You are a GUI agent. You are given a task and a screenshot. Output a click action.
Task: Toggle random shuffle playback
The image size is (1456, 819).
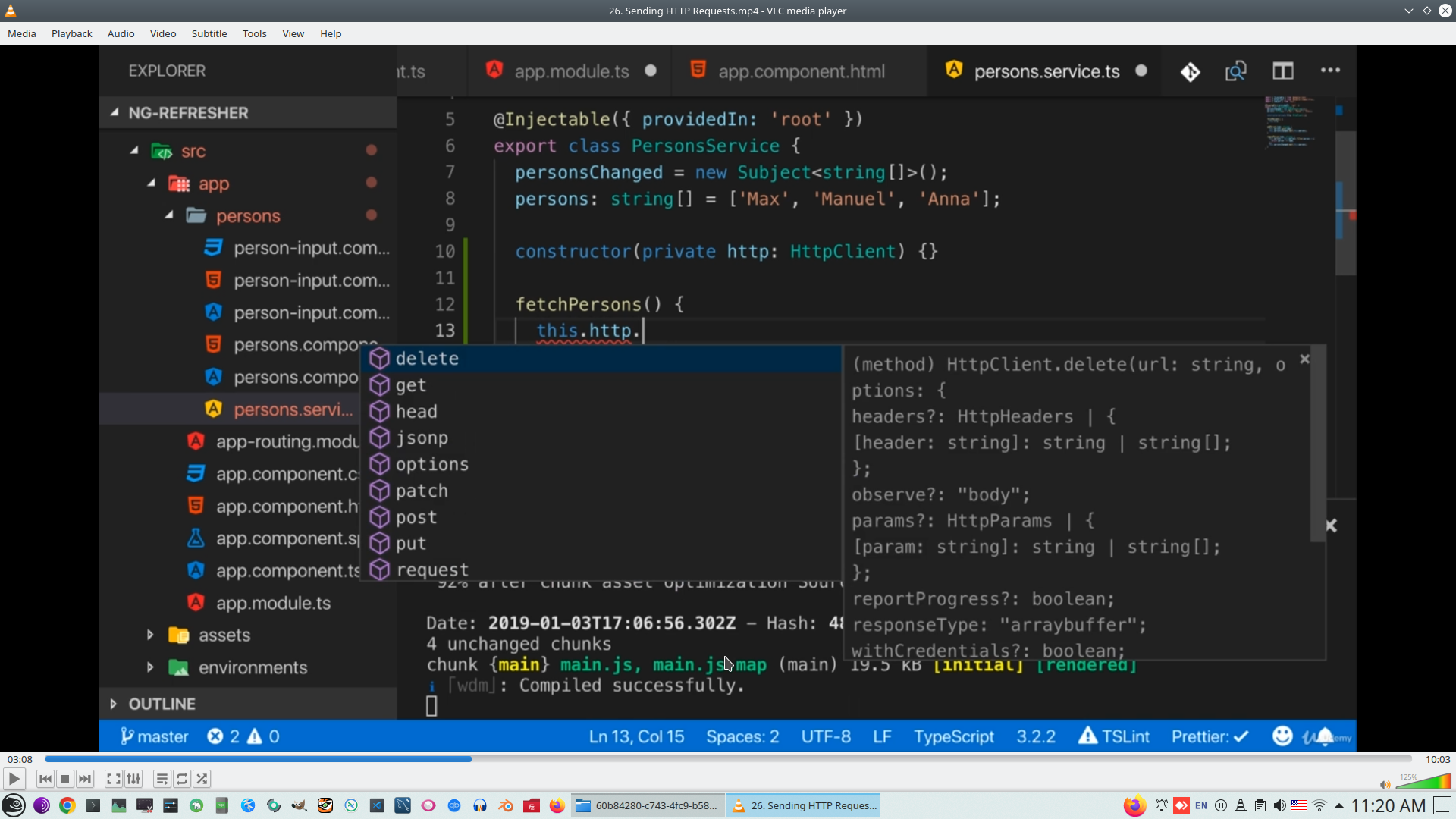[x=202, y=779]
